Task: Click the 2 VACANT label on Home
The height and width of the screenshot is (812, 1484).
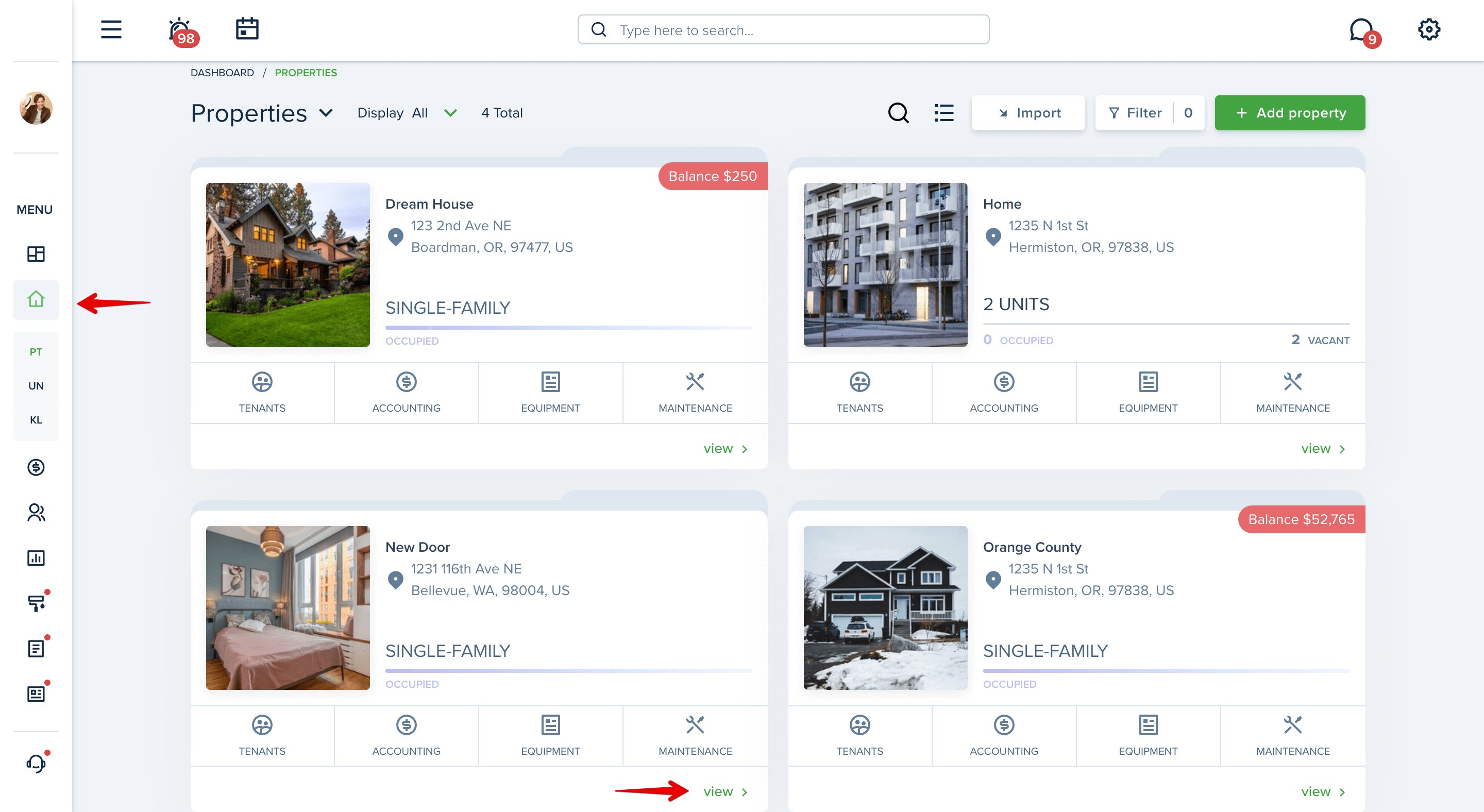Action: [1320, 341]
